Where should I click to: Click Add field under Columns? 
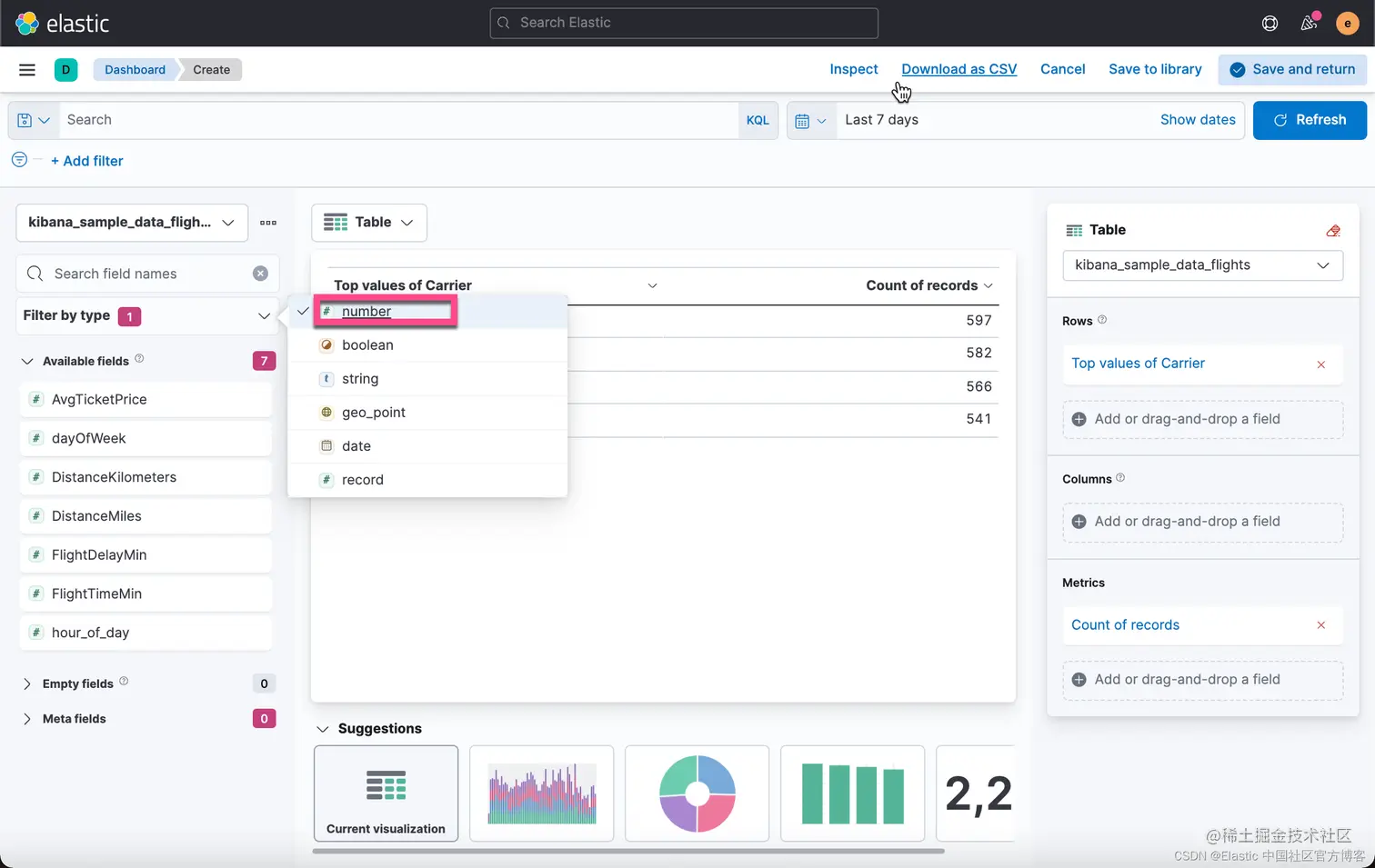tap(1203, 522)
